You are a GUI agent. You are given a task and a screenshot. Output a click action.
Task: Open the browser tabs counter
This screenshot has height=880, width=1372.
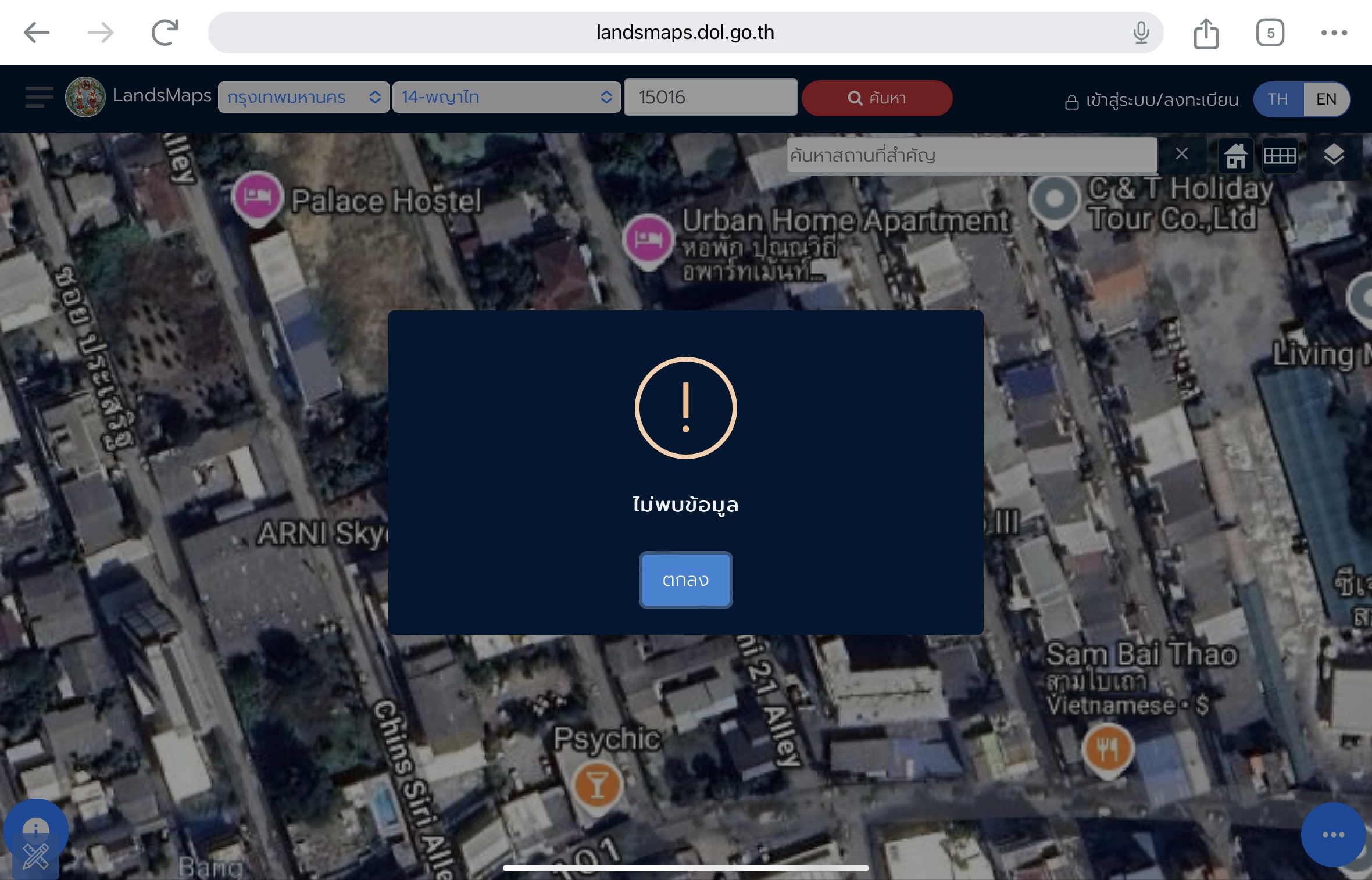(x=1270, y=33)
